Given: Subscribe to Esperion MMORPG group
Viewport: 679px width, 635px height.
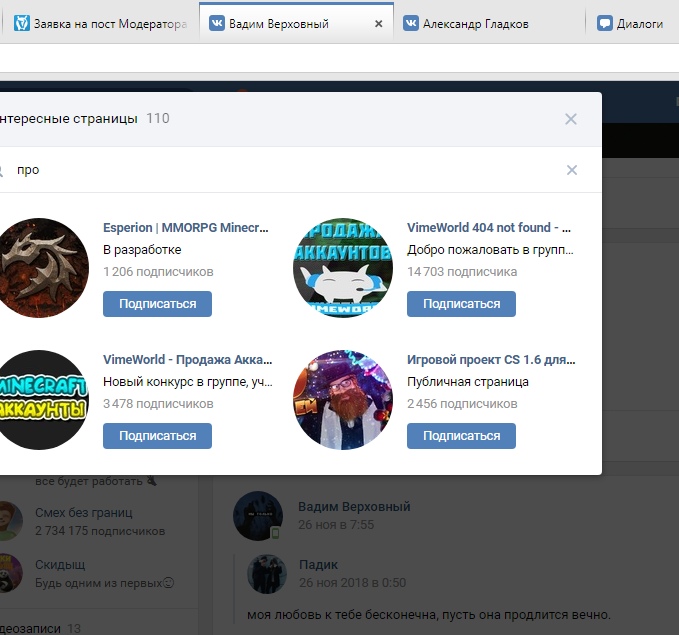Looking at the screenshot, I should coord(157,304).
